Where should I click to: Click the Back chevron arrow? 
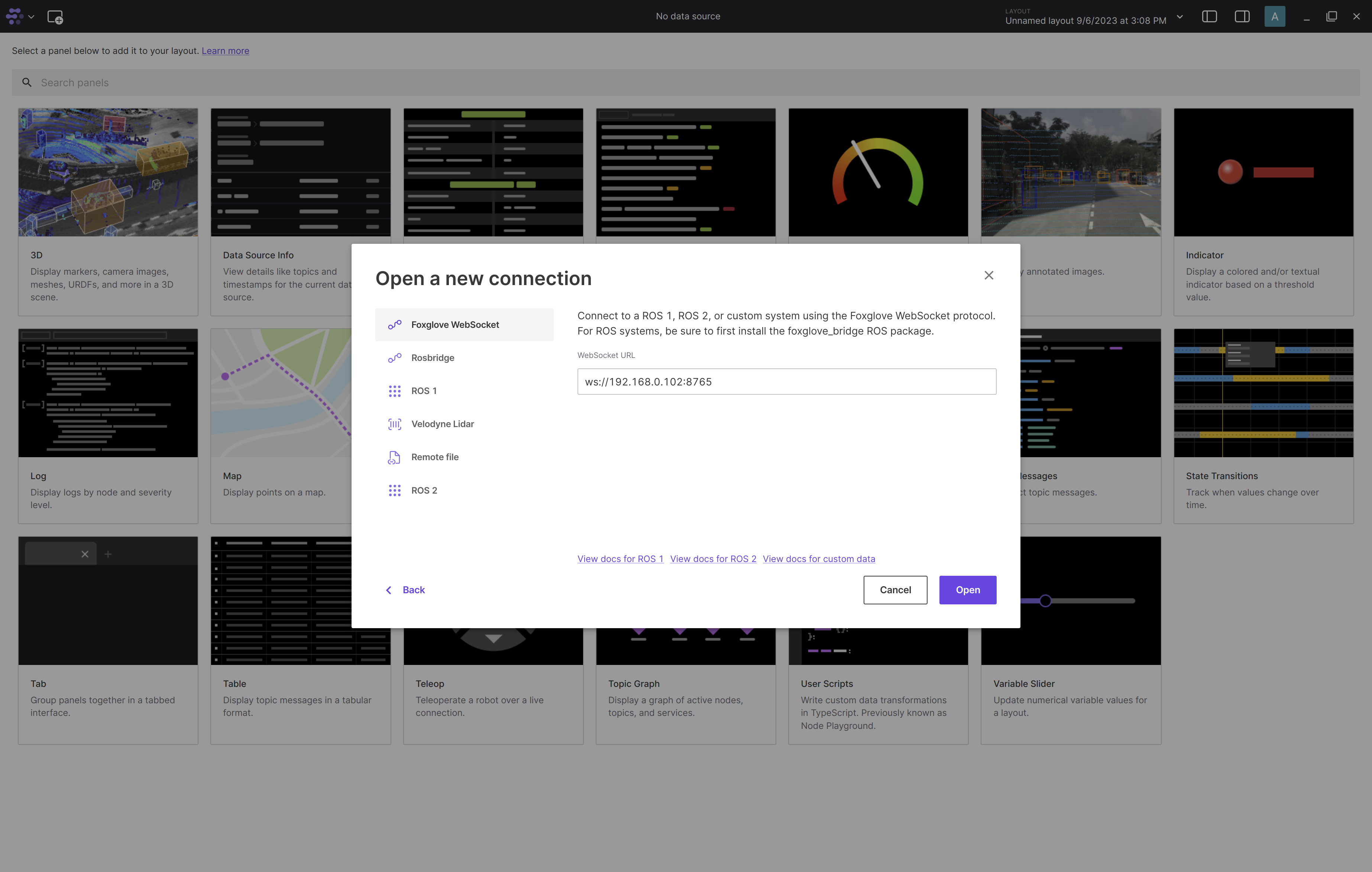[x=389, y=590]
